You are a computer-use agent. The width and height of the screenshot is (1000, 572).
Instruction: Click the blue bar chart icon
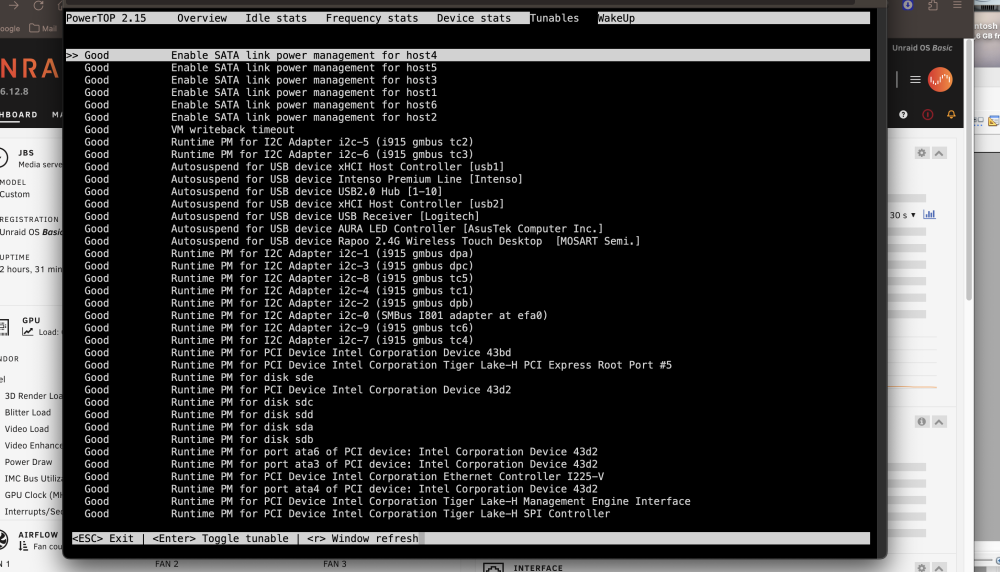tap(929, 214)
